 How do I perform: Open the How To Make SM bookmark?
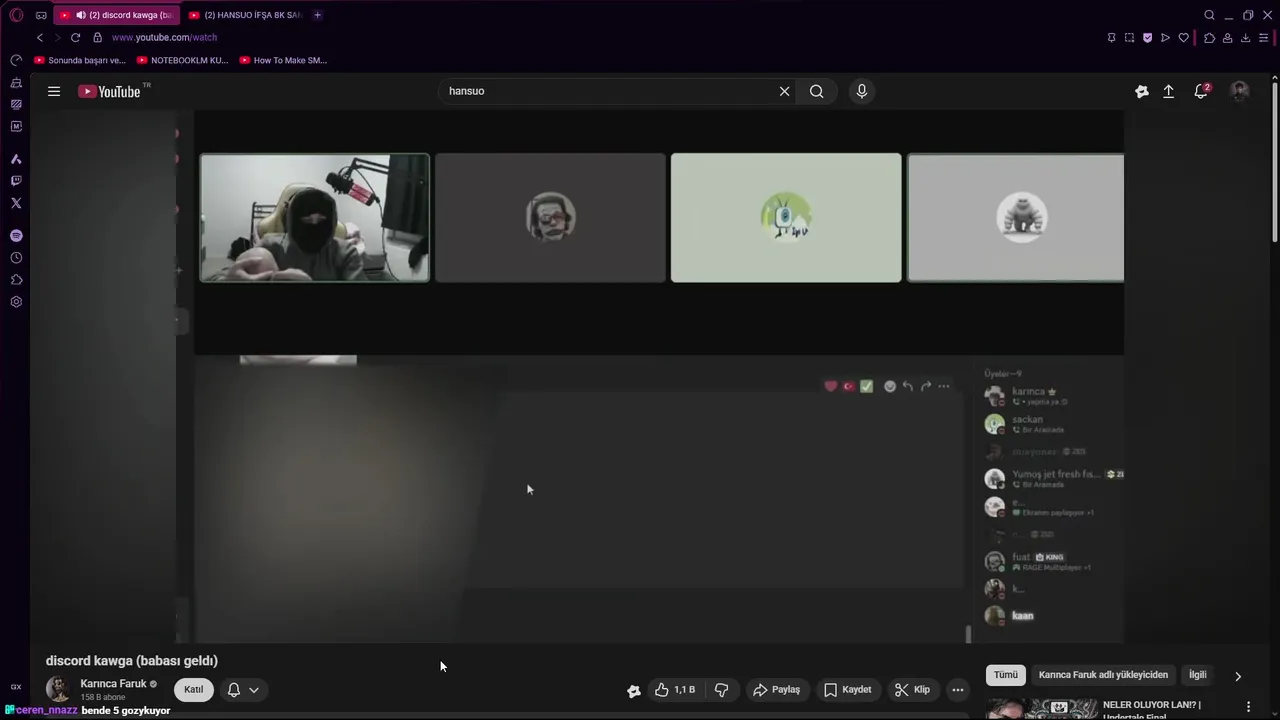(x=284, y=60)
